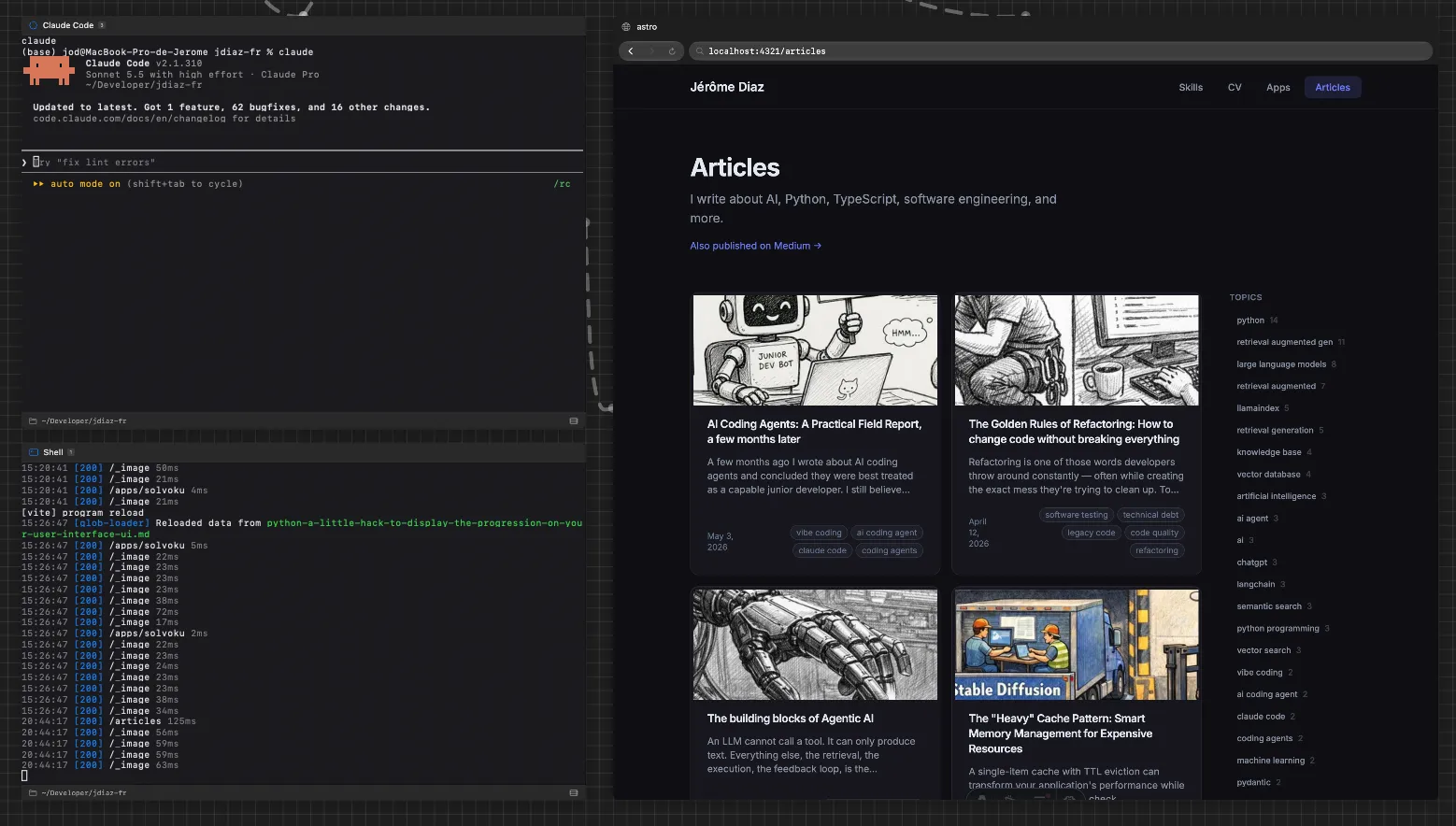Click the Shell terminal tab icon
1456x826 pixels.
pyautogui.click(x=34, y=452)
